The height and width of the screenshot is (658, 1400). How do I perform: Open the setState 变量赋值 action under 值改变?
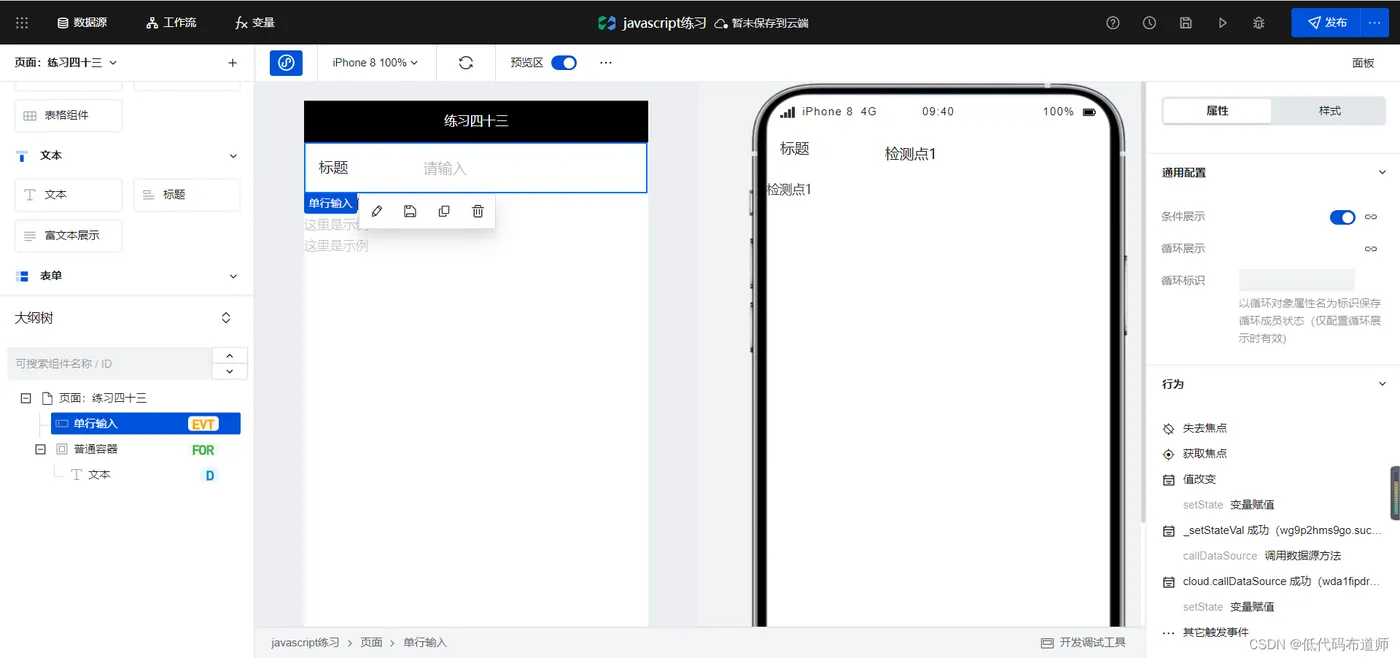(1228, 505)
